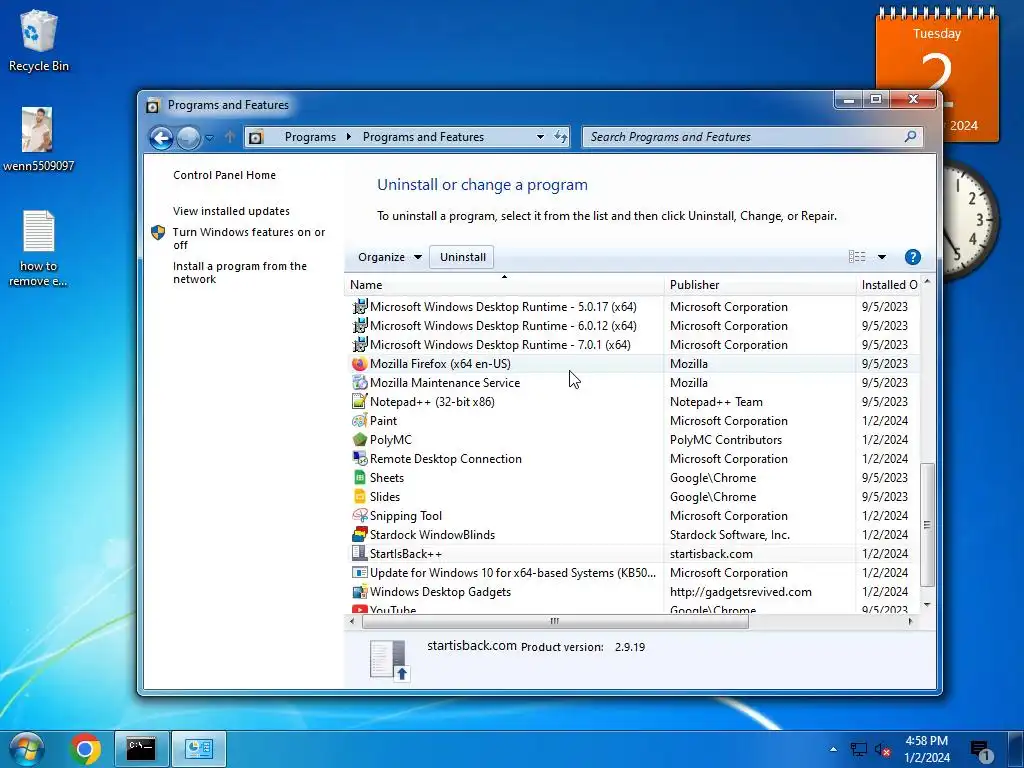Open the view options dropdown arrow

click(882, 257)
